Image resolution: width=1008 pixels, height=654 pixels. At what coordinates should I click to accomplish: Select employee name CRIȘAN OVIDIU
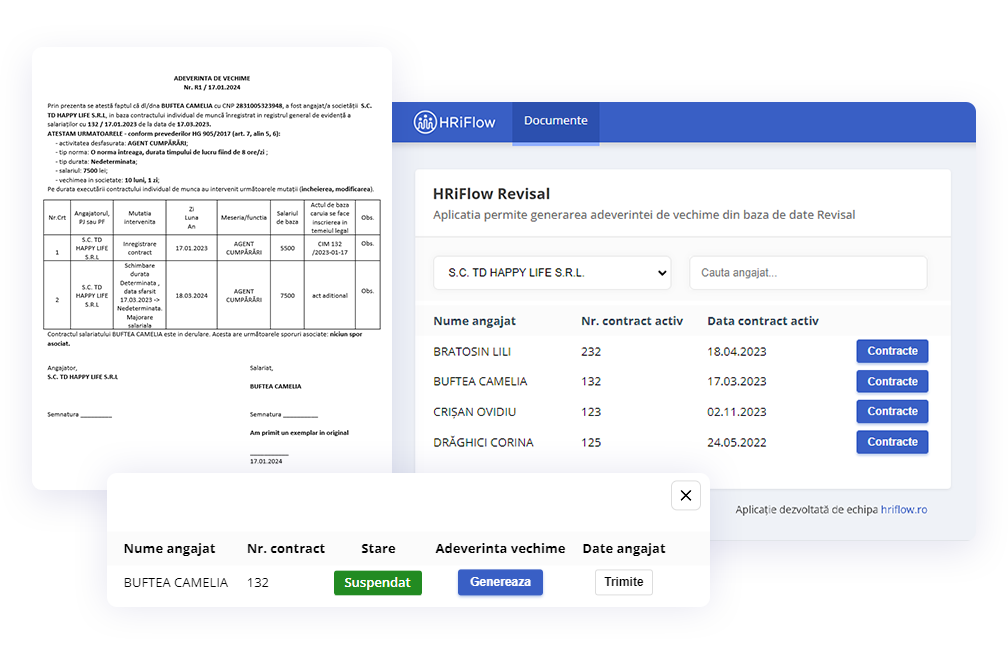click(x=474, y=412)
